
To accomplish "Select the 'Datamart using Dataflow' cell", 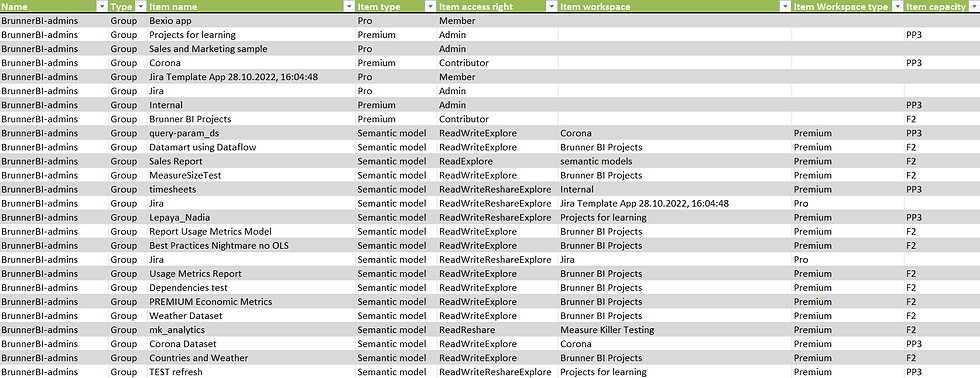I will point(251,147).
